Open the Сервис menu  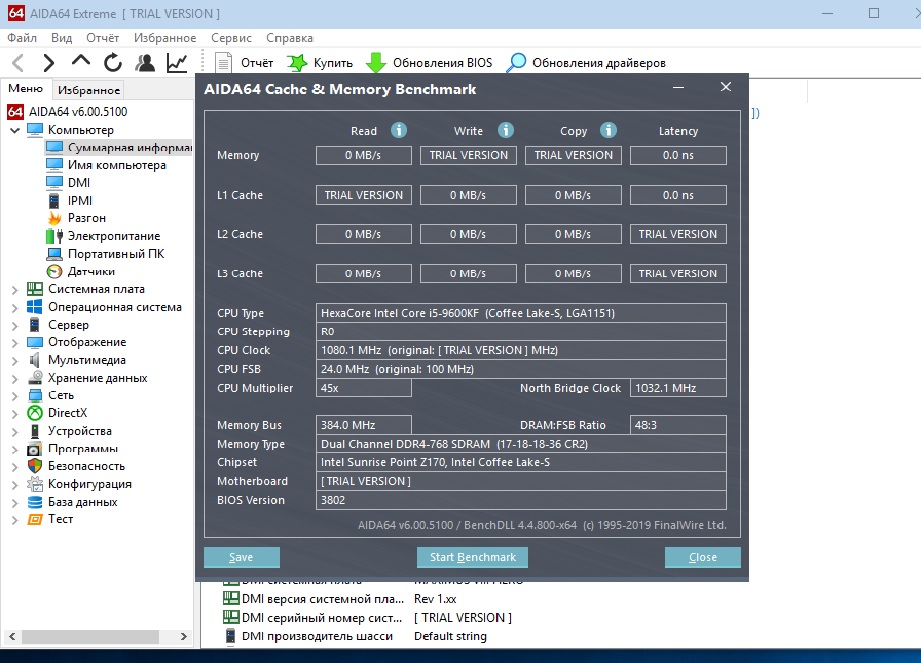coord(231,38)
